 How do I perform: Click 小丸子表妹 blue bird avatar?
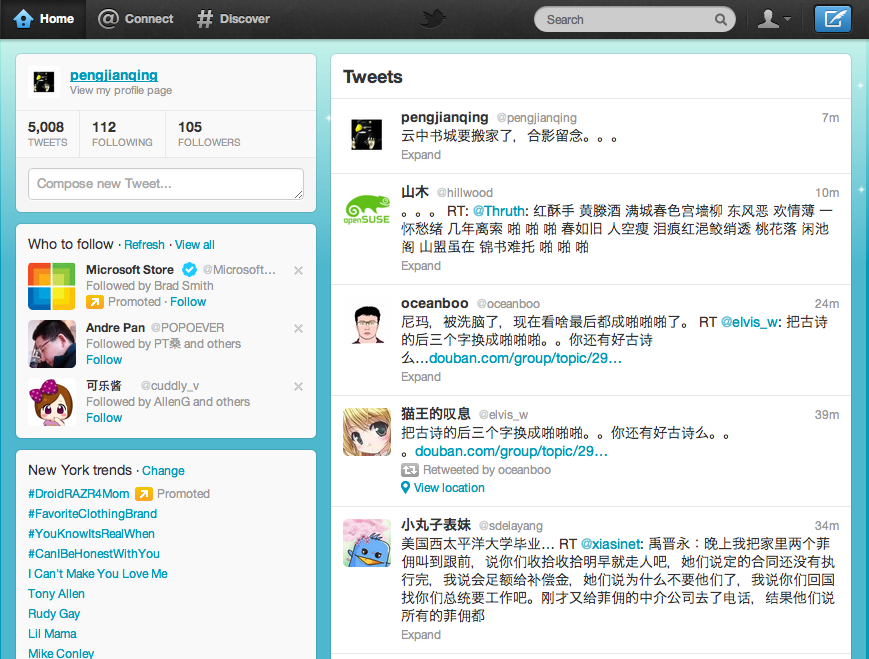pyautogui.click(x=367, y=543)
